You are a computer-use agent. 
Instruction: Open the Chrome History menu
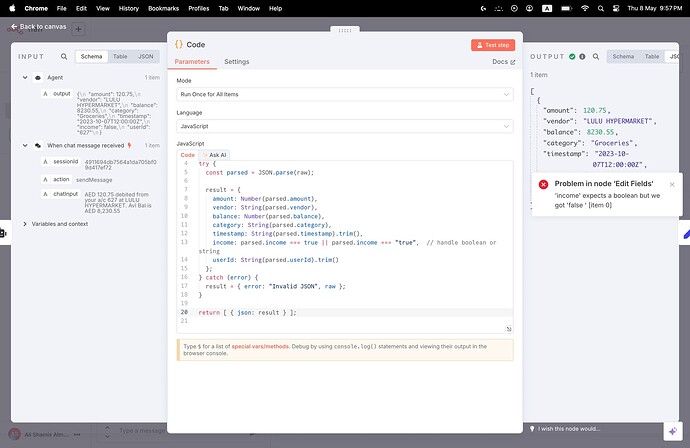click(x=128, y=8)
